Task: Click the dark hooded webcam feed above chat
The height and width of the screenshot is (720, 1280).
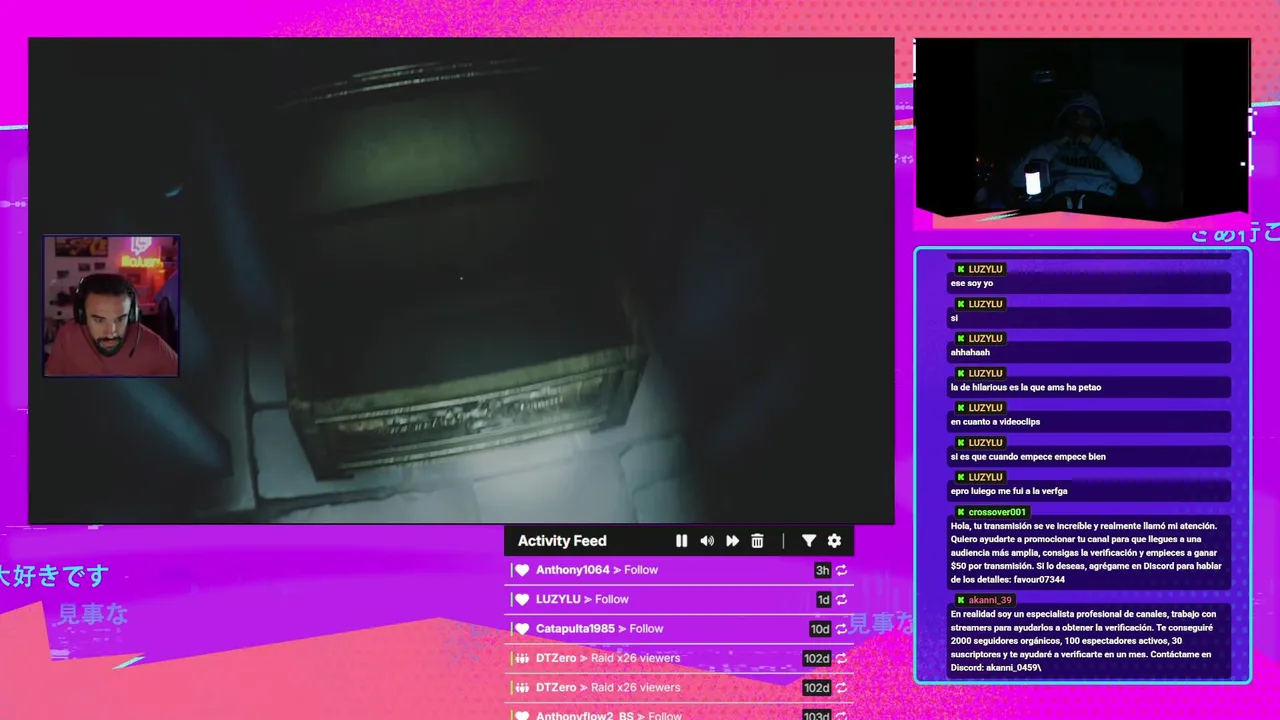Action: pos(1082,127)
